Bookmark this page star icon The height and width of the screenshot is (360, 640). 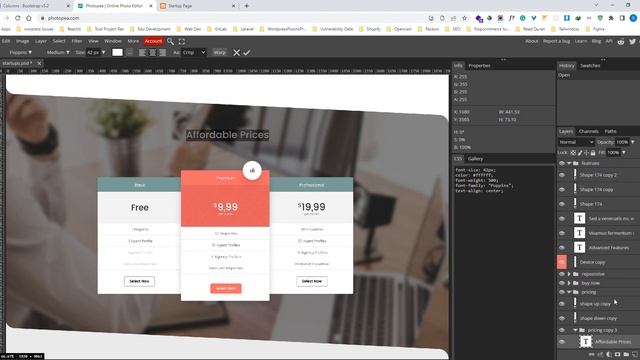(464, 18)
